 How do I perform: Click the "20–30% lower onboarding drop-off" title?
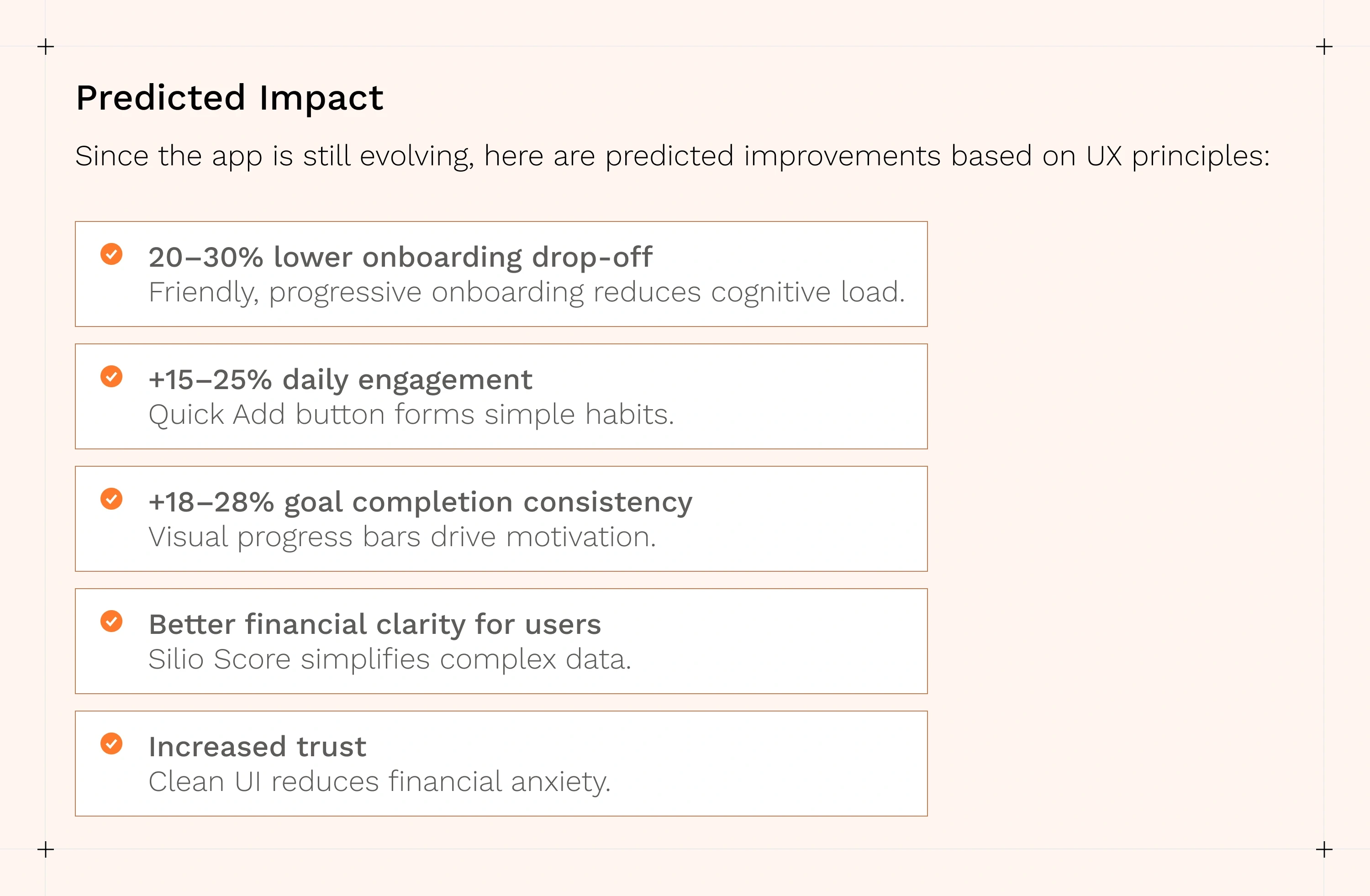click(x=400, y=257)
